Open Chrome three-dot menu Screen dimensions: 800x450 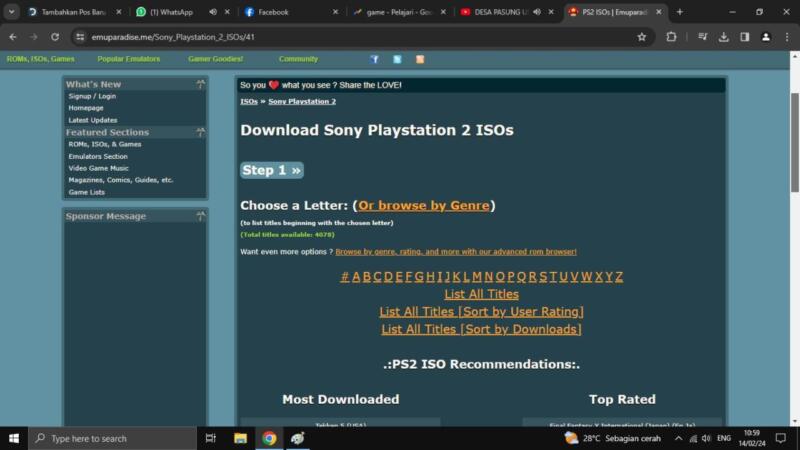click(787, 37)
